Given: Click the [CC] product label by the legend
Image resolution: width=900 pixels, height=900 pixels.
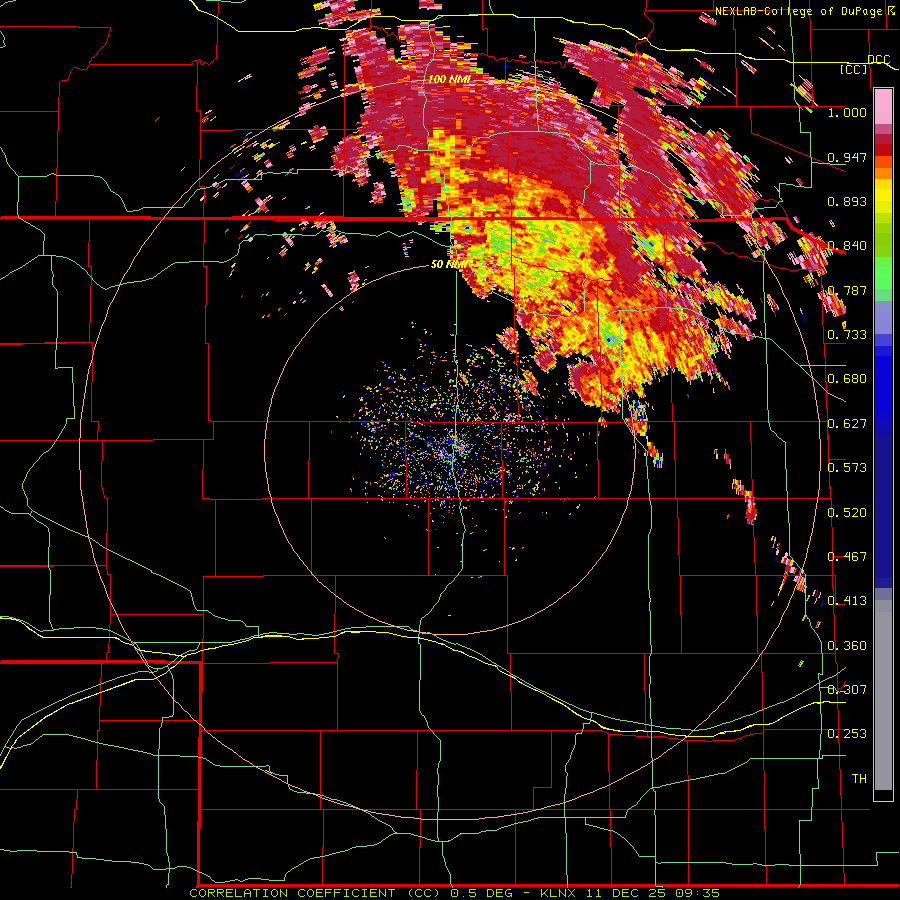Looking at the screenshot, I should coord(853,69).
